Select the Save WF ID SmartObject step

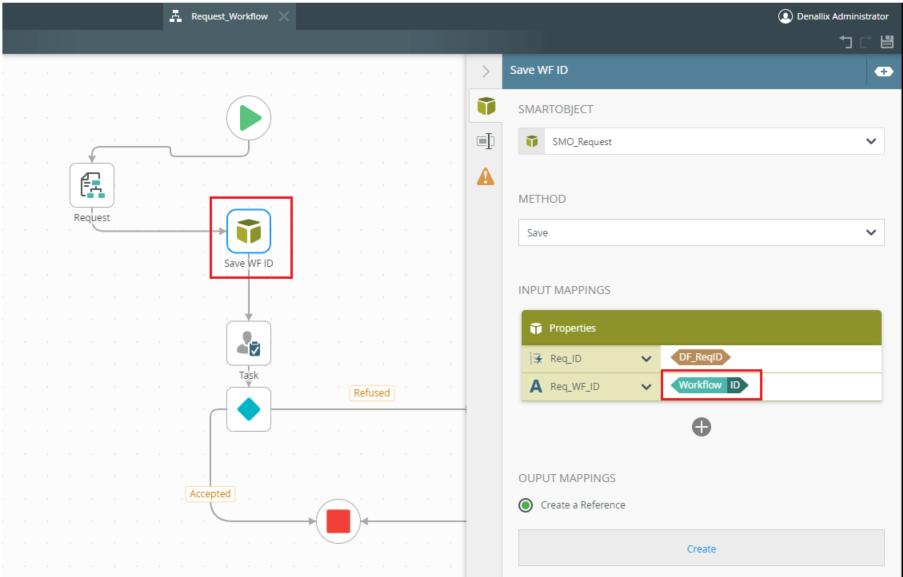(248, 231)
